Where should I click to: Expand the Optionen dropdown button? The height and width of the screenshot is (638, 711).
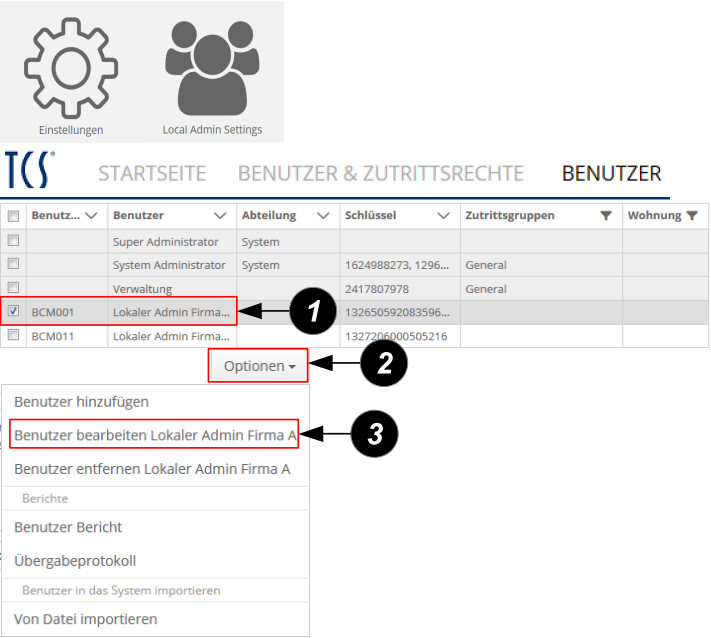tap(258, 366)
